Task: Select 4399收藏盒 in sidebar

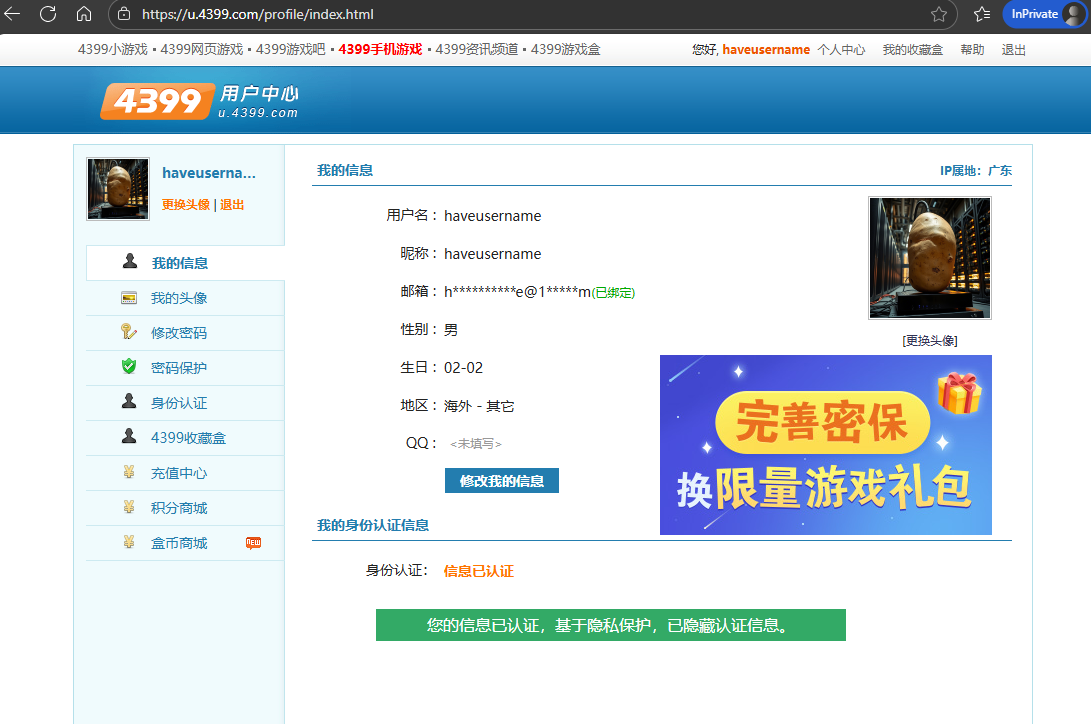Action: [181, 438]
